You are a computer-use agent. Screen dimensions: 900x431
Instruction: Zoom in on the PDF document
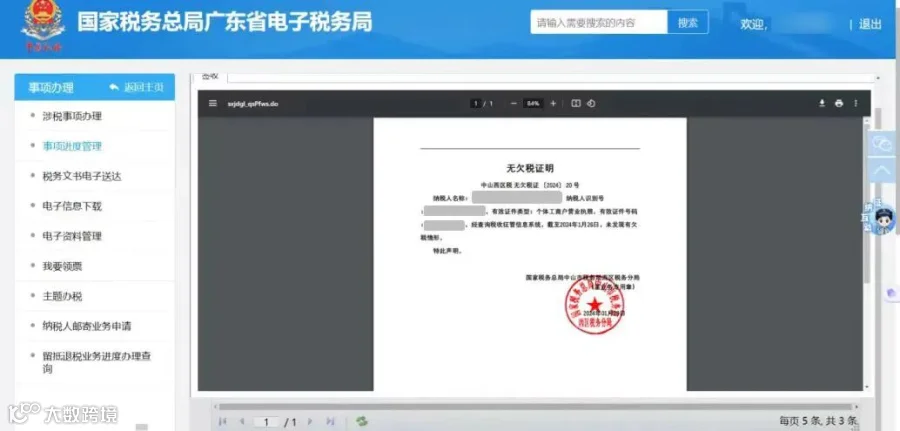553,103
